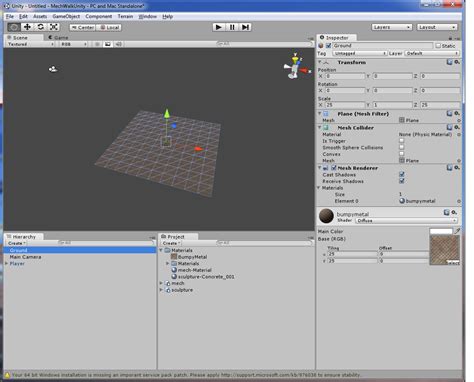Open Transform component help icon
The width and height of the screenshot is (474, 382).
pos(449,62)
